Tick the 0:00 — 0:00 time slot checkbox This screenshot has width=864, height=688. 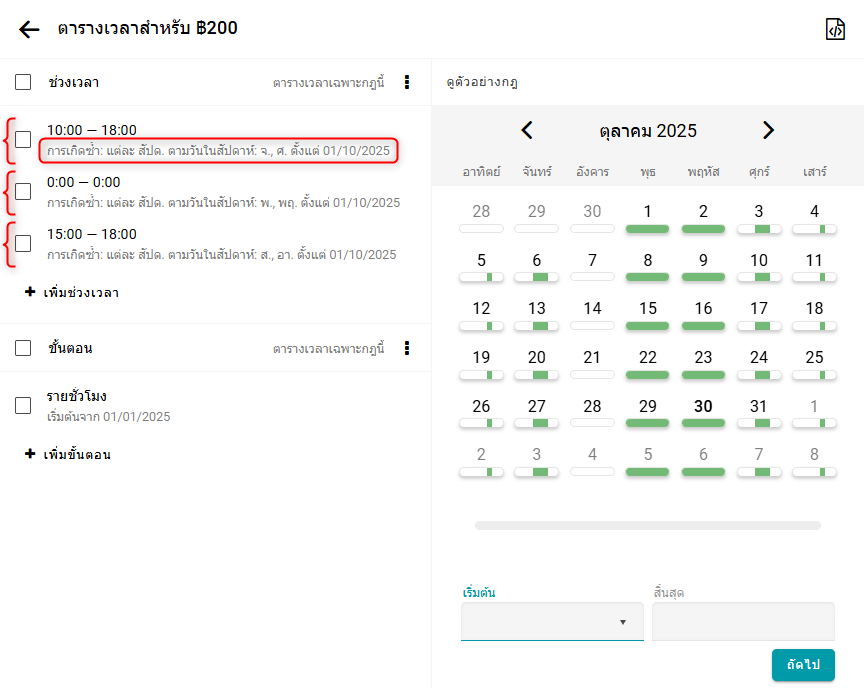[x=23, y=192]
